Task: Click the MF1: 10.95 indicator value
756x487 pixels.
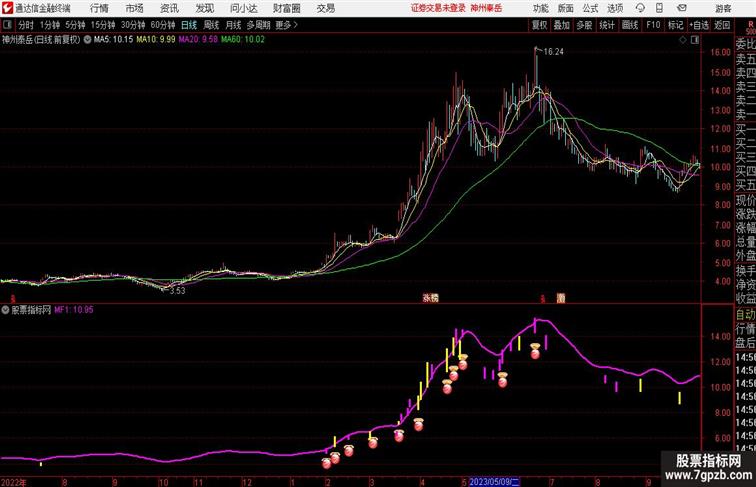Action: click(74, 310)
